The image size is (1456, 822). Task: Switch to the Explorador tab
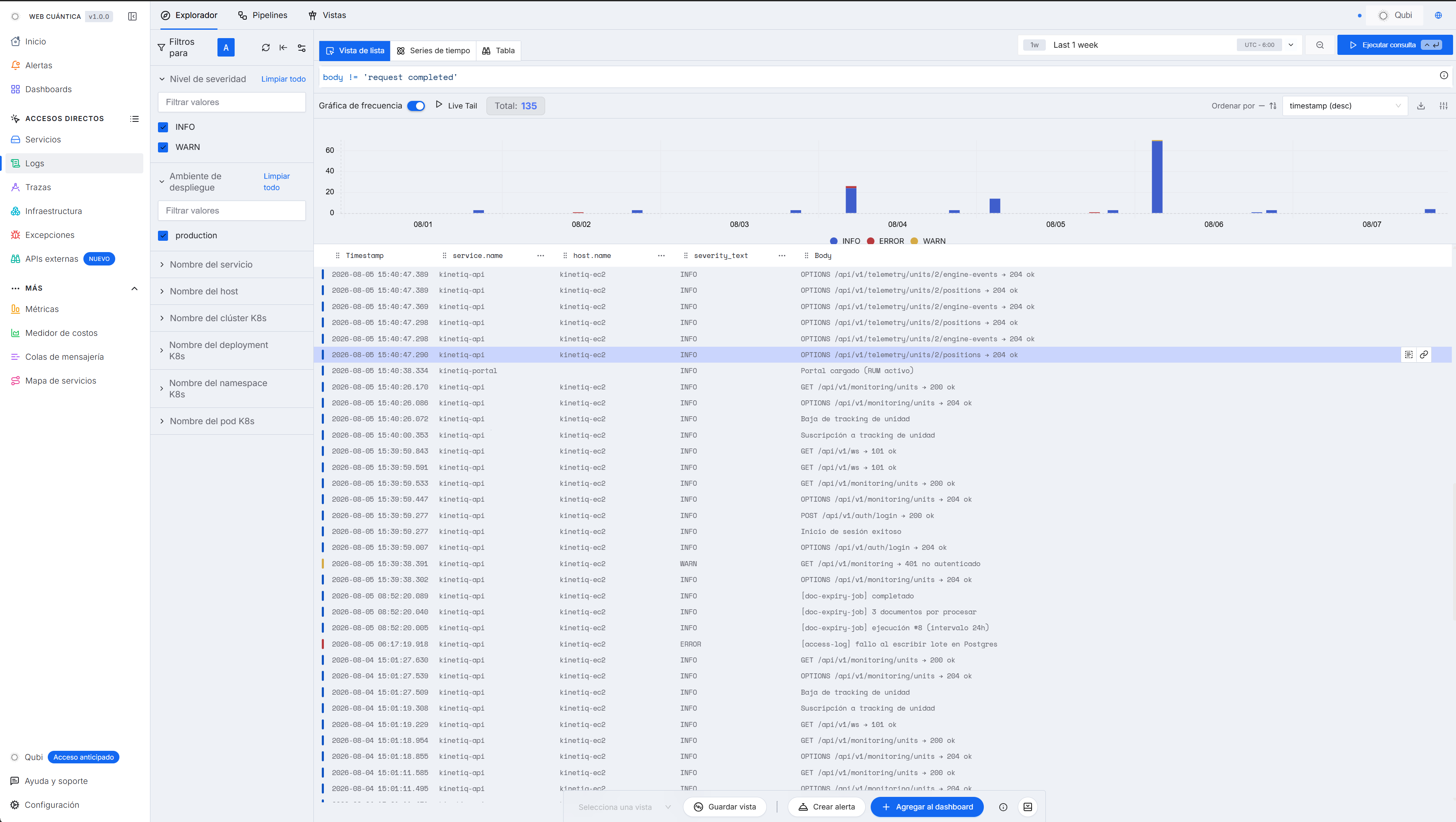point(189,15)
